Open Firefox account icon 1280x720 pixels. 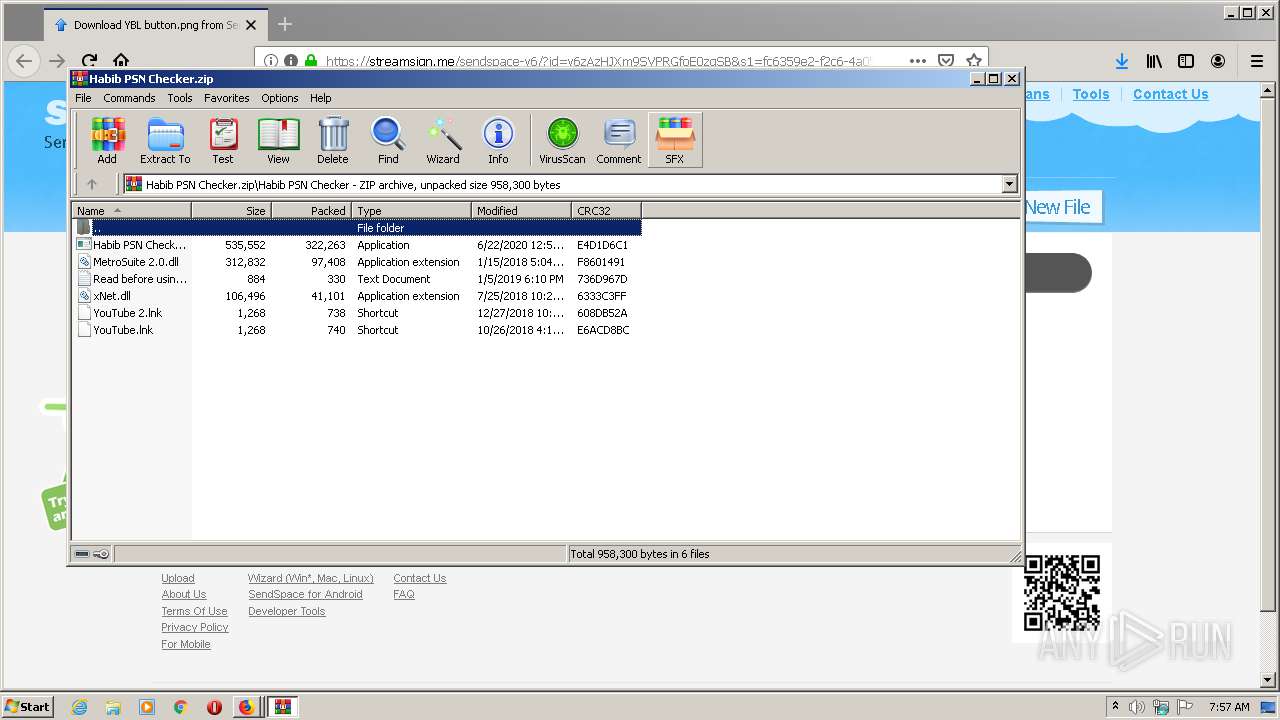coord(1218,61)
